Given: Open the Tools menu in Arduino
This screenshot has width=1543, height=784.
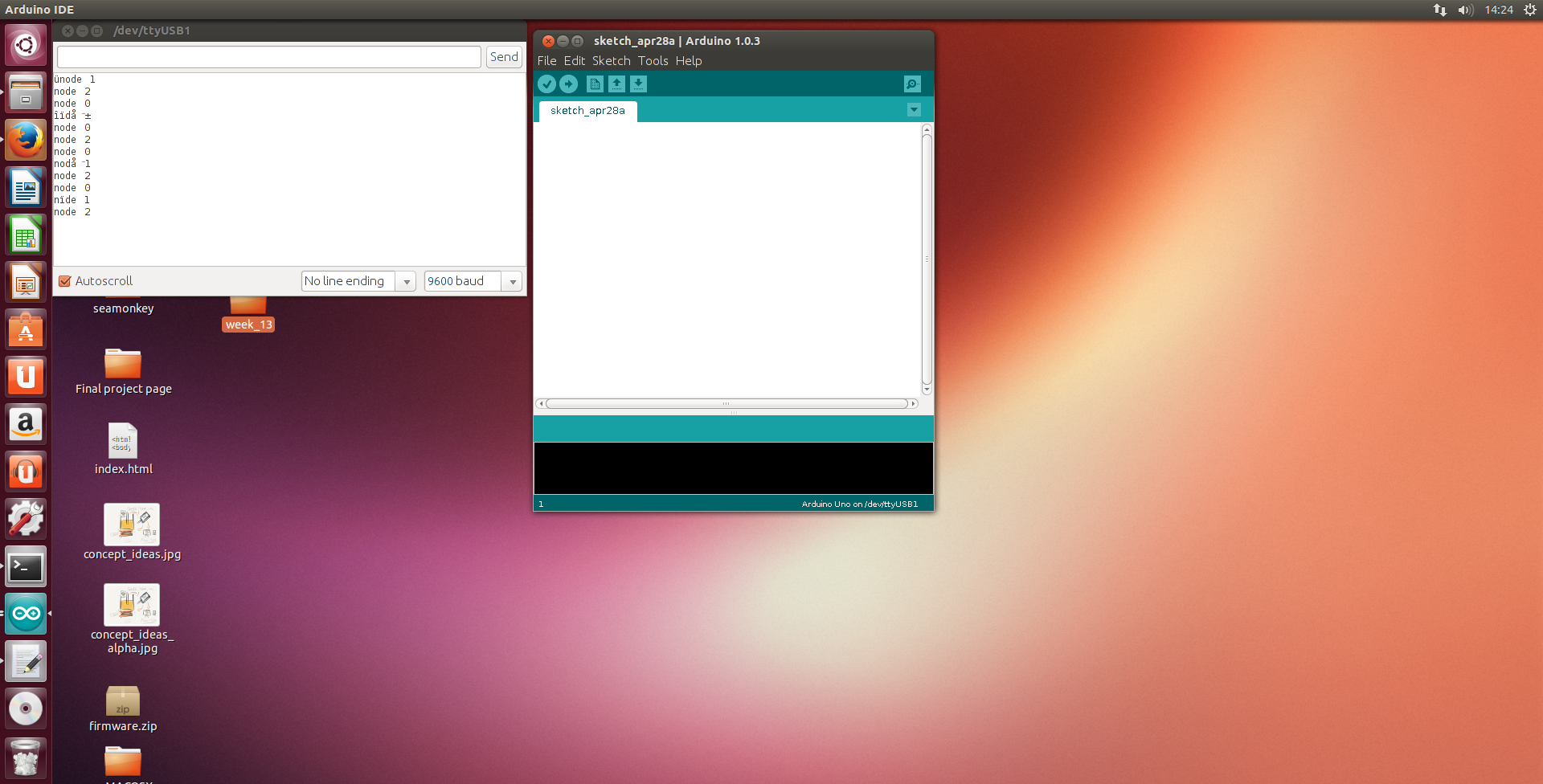Looking at the screenshot, I should [x=653, y=61].
